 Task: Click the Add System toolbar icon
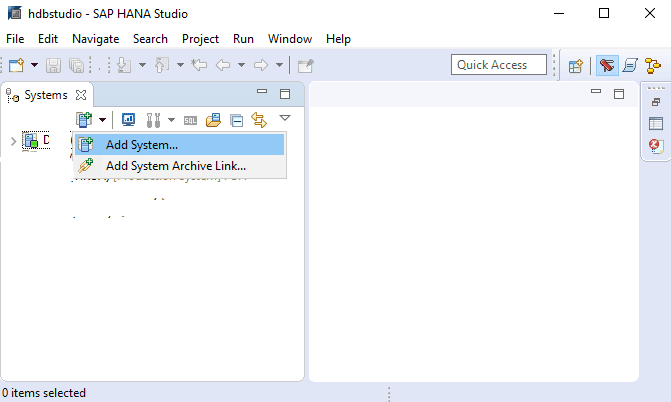click(84, 119)
